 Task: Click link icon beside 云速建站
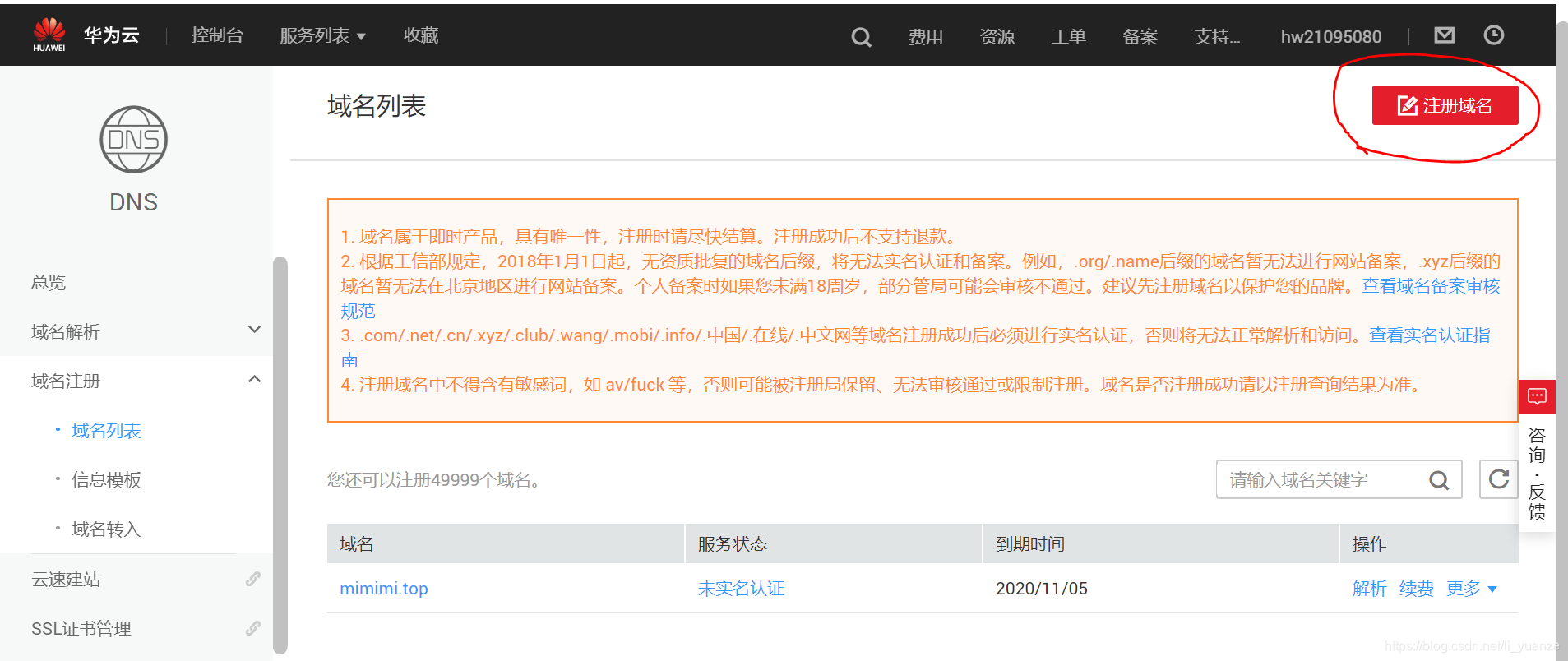pos(253,579)
